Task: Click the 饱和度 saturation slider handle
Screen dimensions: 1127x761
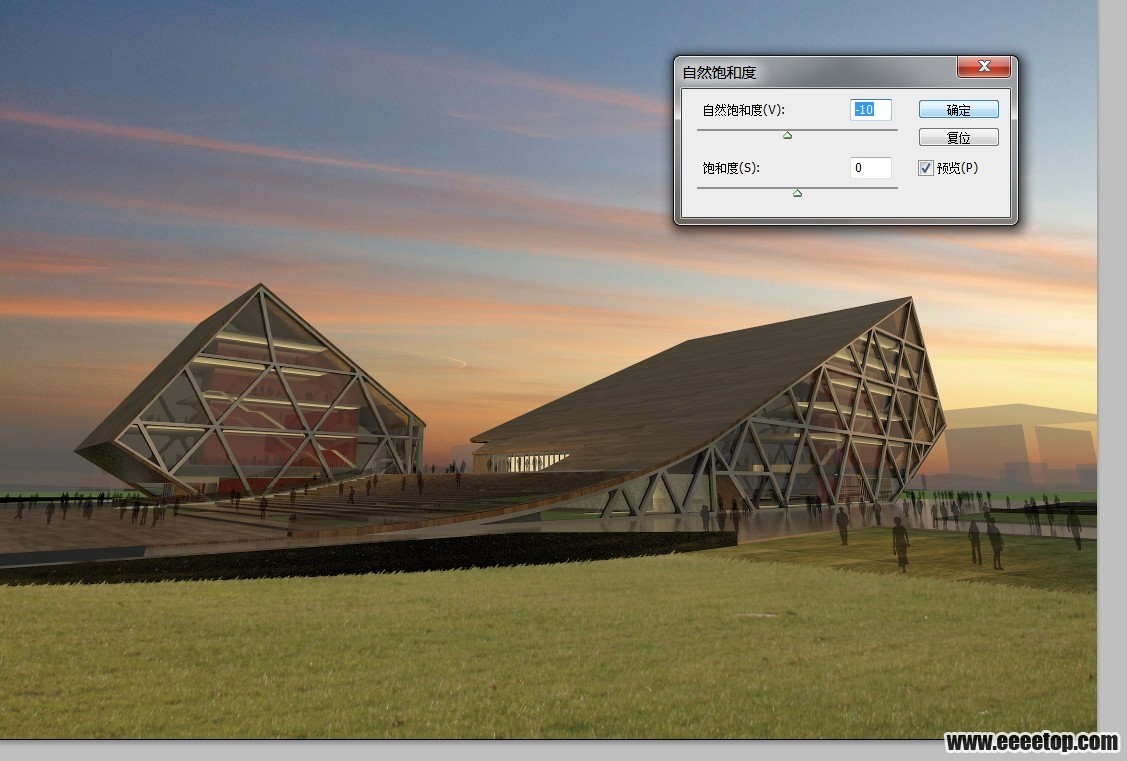Action: pyautogui.click(x=797, y=193)
